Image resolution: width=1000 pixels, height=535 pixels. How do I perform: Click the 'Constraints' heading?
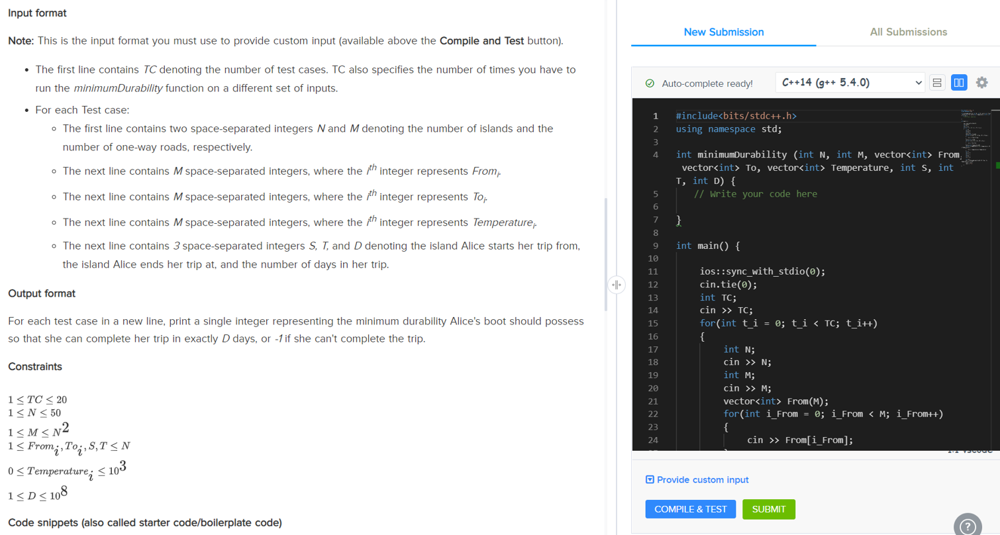pyautogui.click(x=35, y=367)
